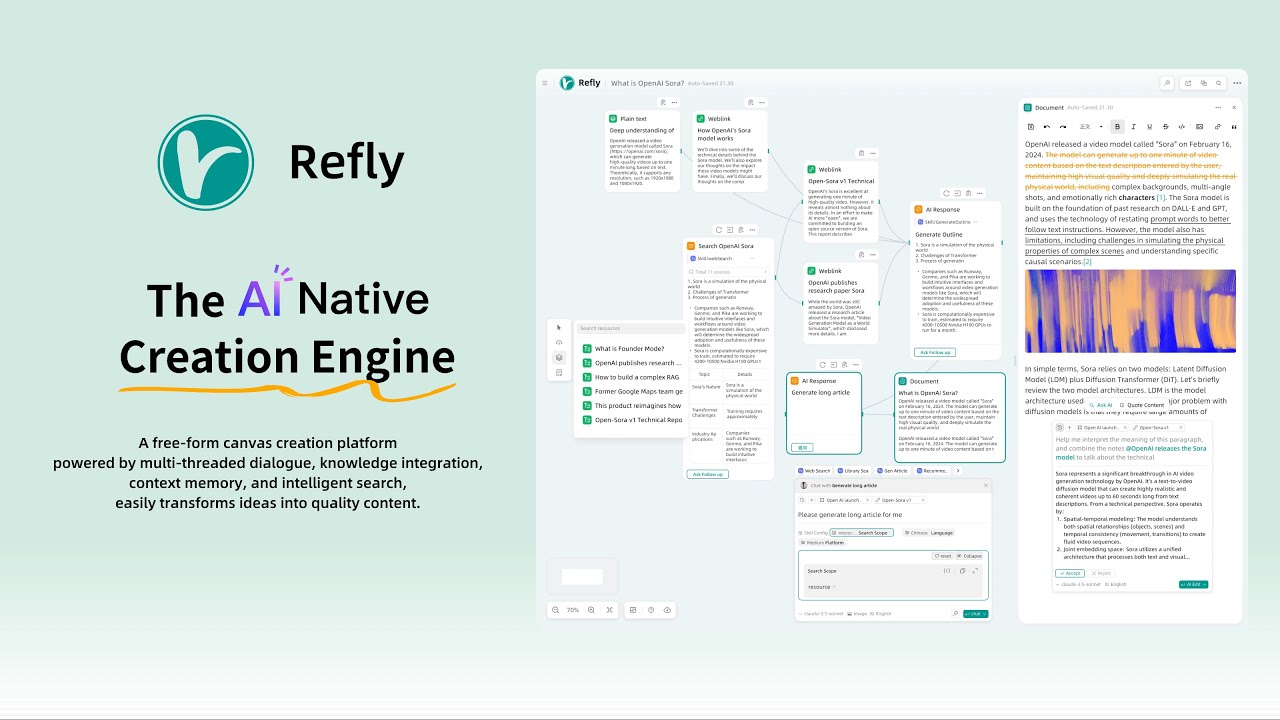Toggle block quote in document toolbar
This screenshot has width=1280, height=720.
(x=1234, y=127)
